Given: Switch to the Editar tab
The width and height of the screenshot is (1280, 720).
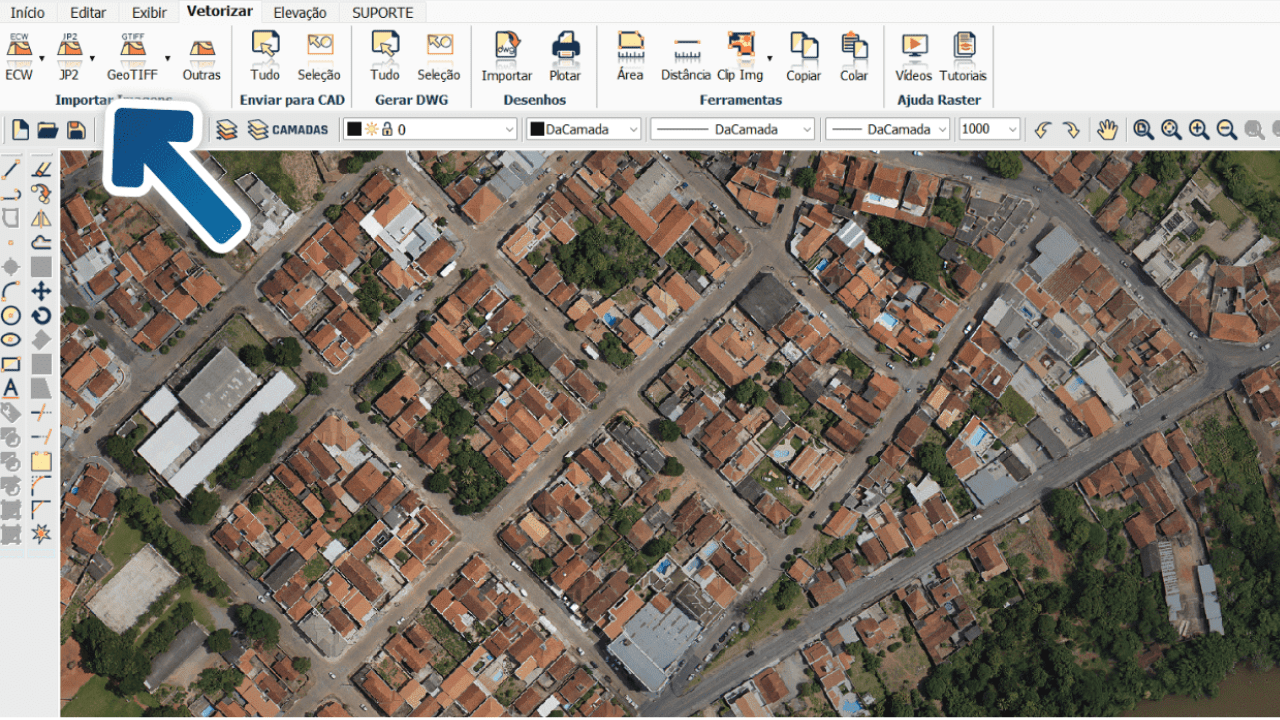Looking at the screenshot, I should [89, 12].
